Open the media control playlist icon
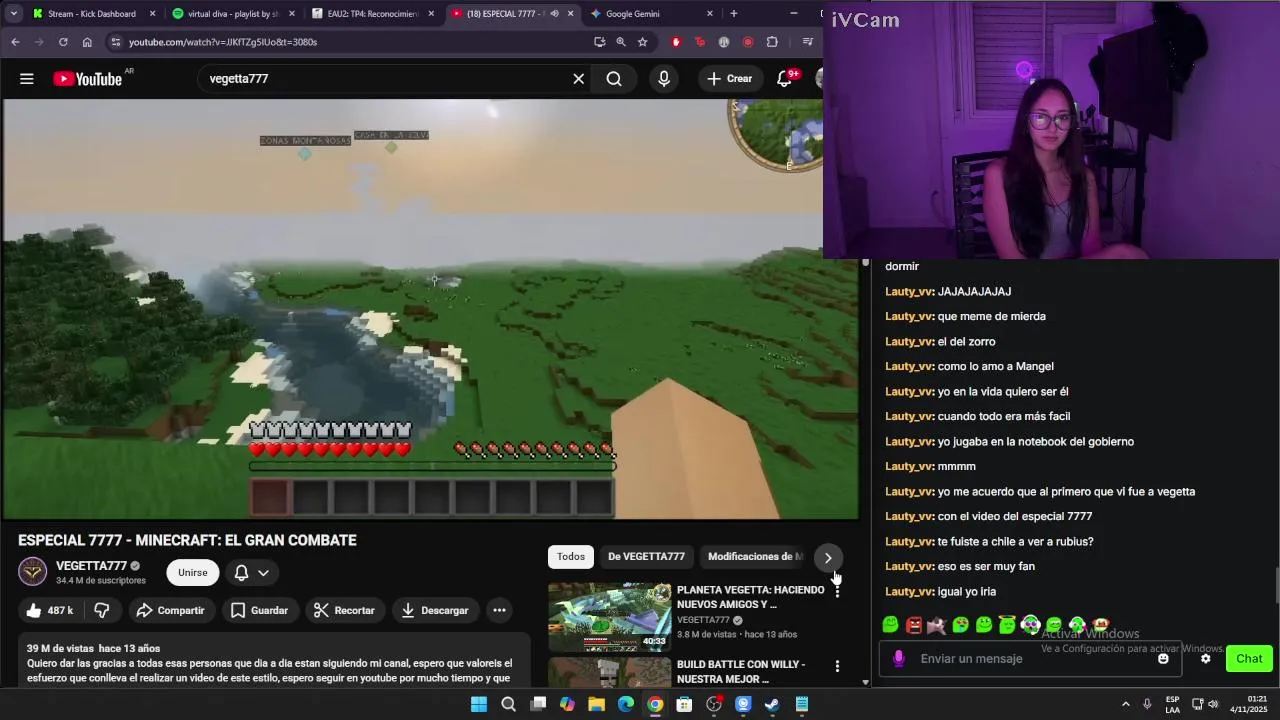The width and height of the screenshot is (1280, 720). (807, 42)
